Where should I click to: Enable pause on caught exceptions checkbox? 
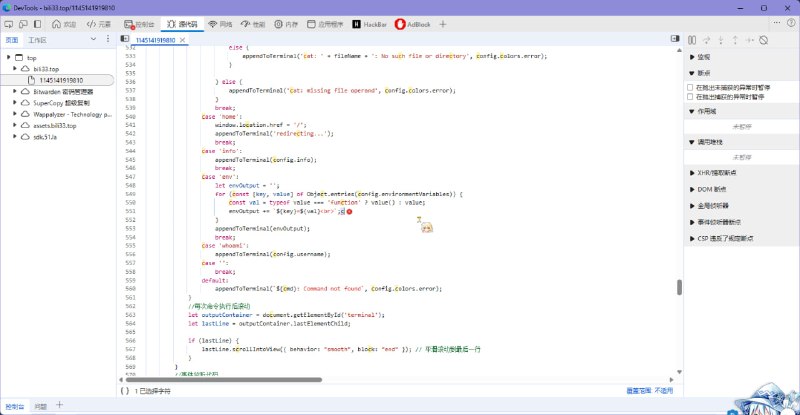tap(691, 97)
